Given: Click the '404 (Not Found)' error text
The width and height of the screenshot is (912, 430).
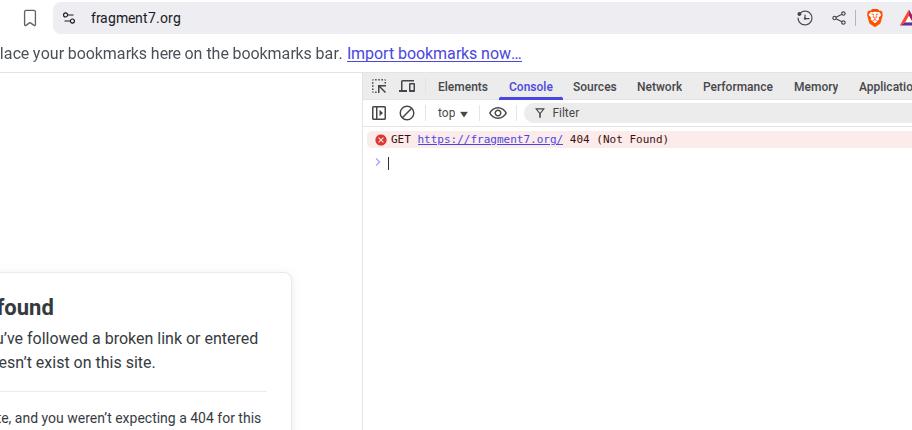Looking at the screenshot, I should 619,140.
